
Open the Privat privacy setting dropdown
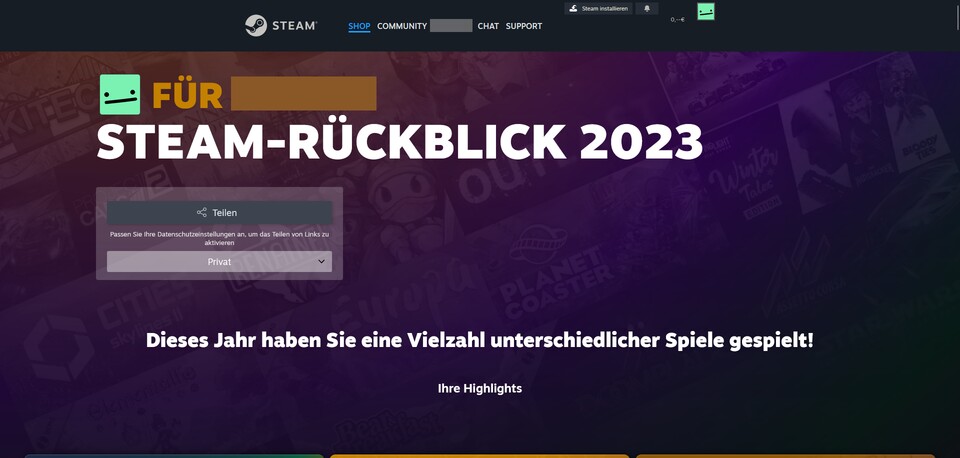click(219, 261)
